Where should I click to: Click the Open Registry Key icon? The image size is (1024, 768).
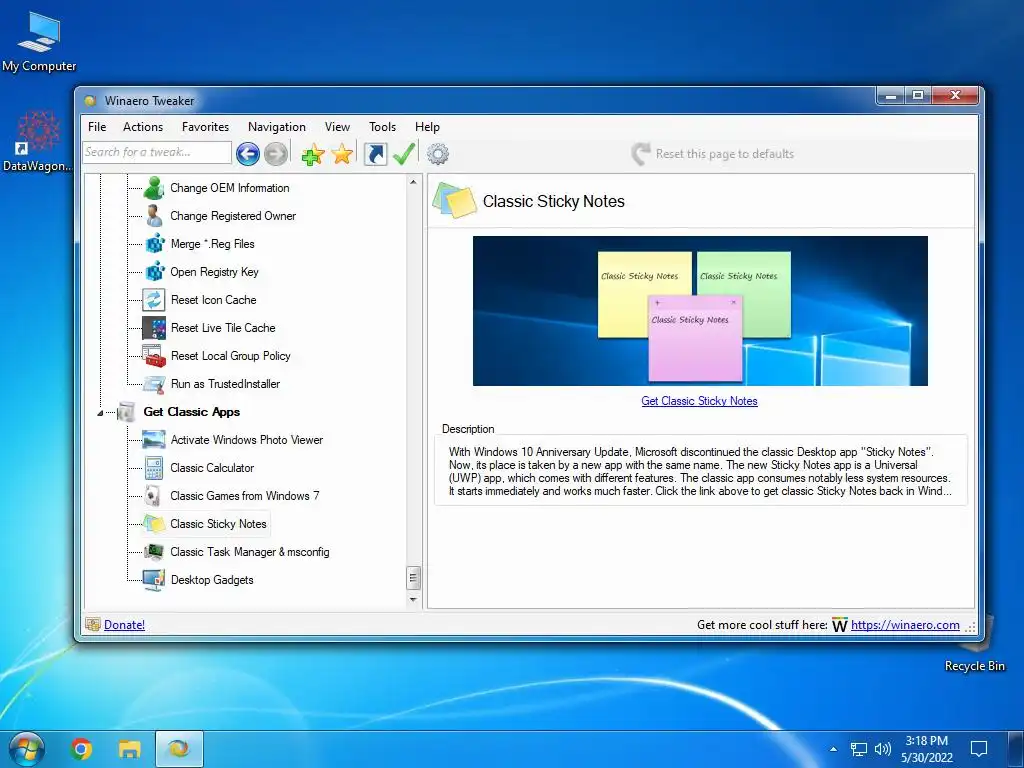[x=155, y=272]
